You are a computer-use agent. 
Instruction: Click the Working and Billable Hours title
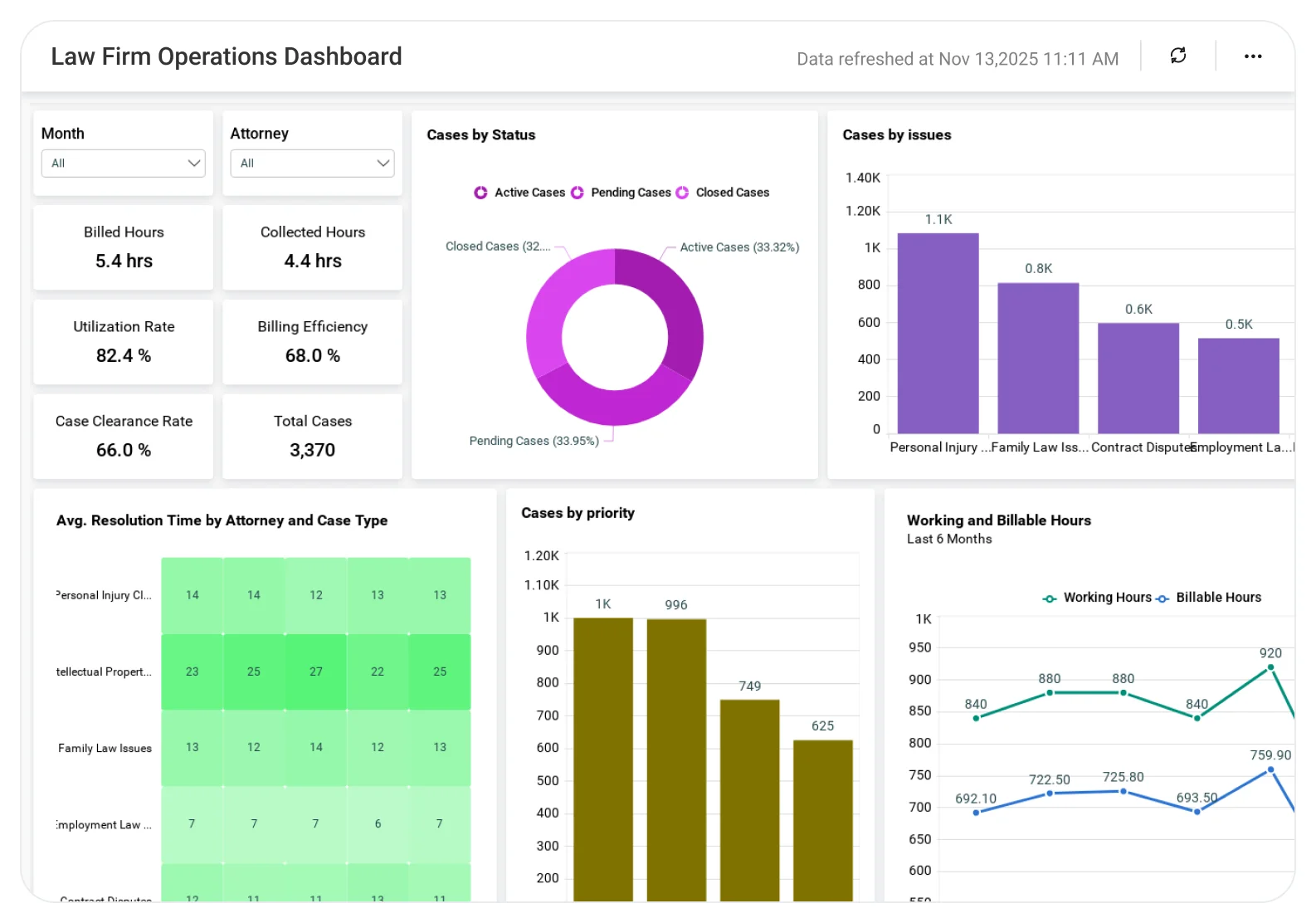(998, 520)
